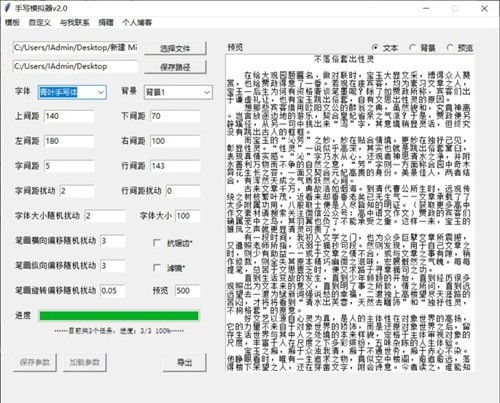Screen dimensions: 500x403
Task: Click the 保存路径 button
Action: point(175,67)
